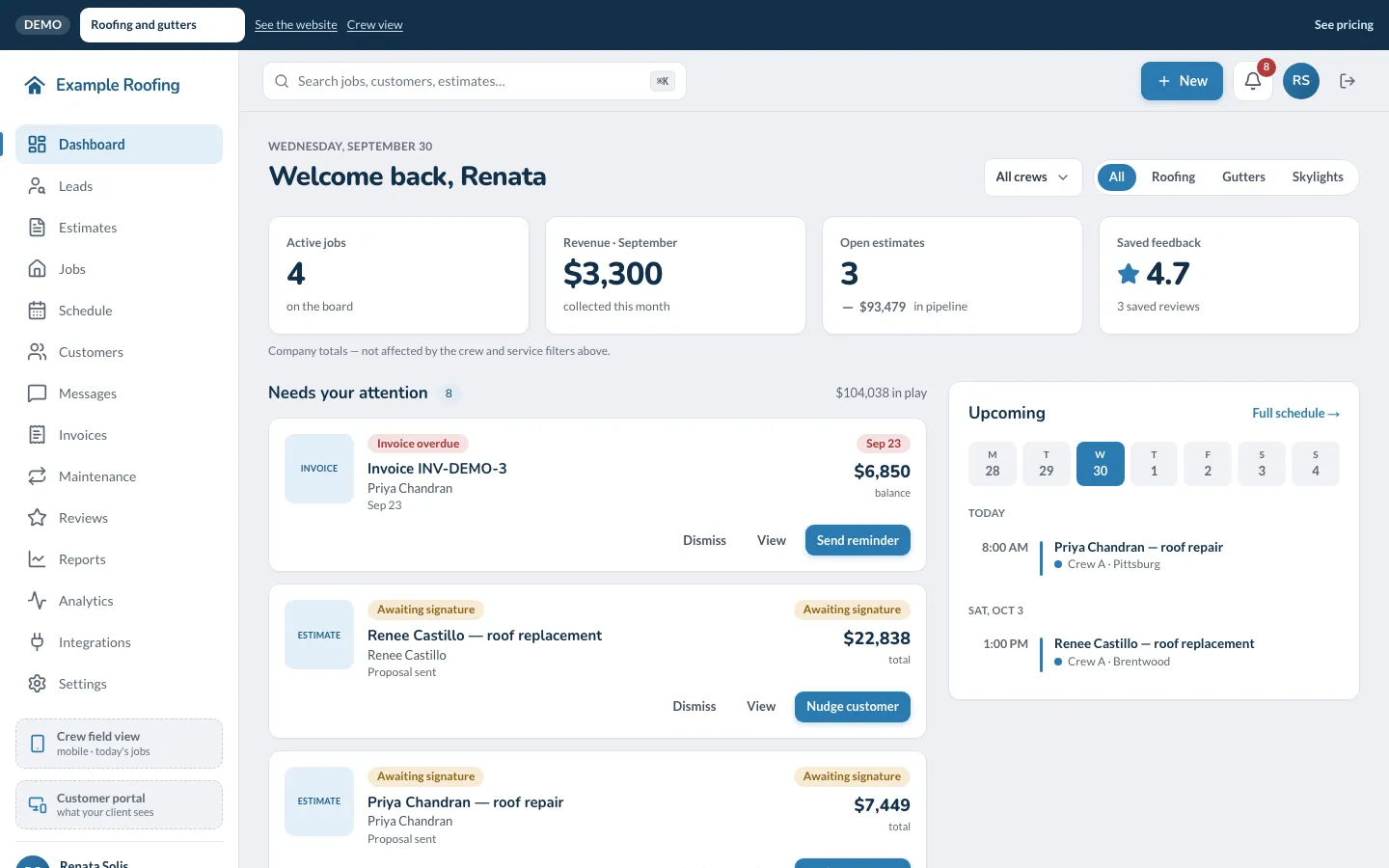Screen dimensions: 1389x868
Task: Filter by Skylights service
Action: click(1318, 177)
